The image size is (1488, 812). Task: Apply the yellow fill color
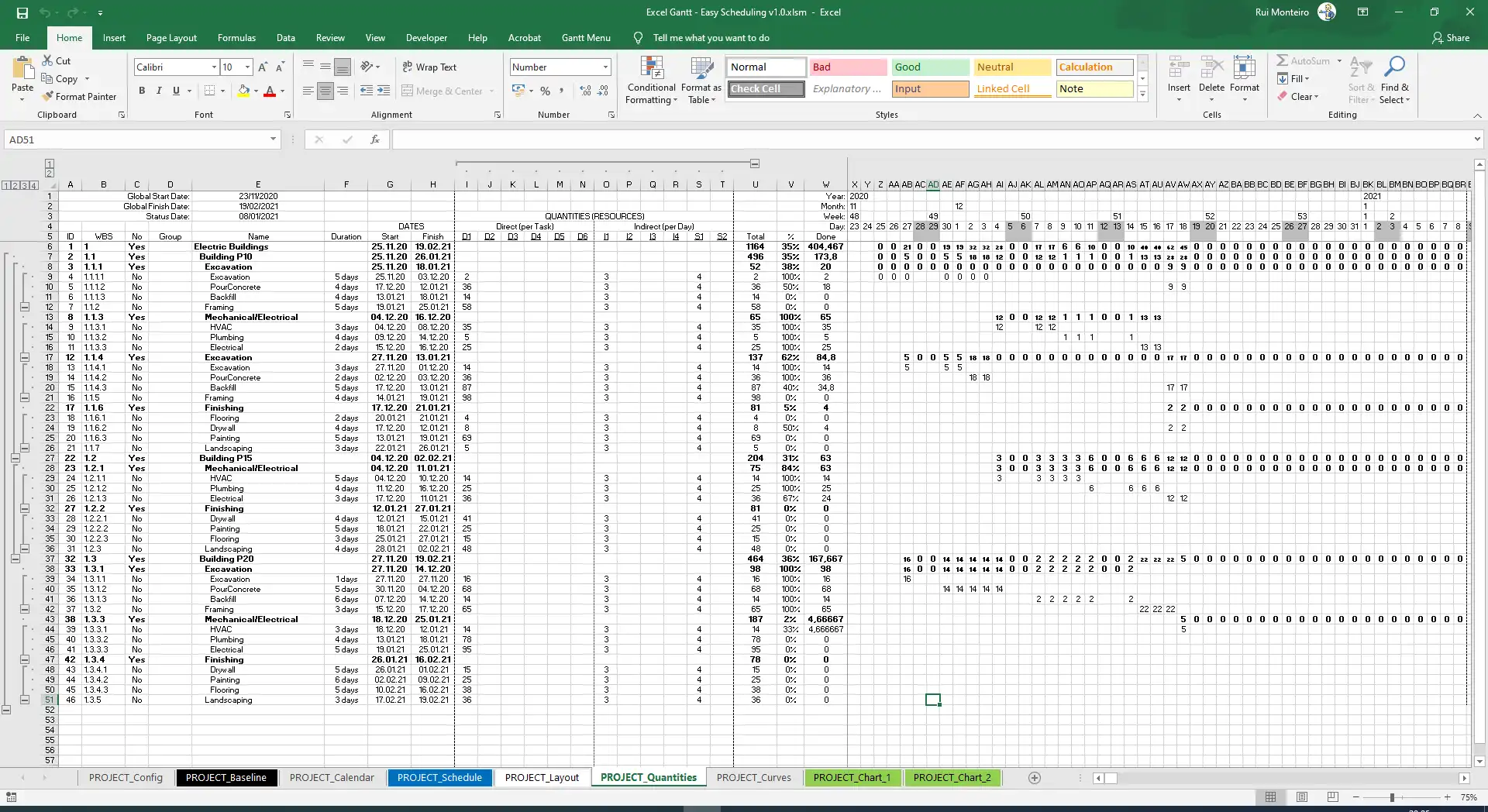pyautogui.click(x=243, y=91)
